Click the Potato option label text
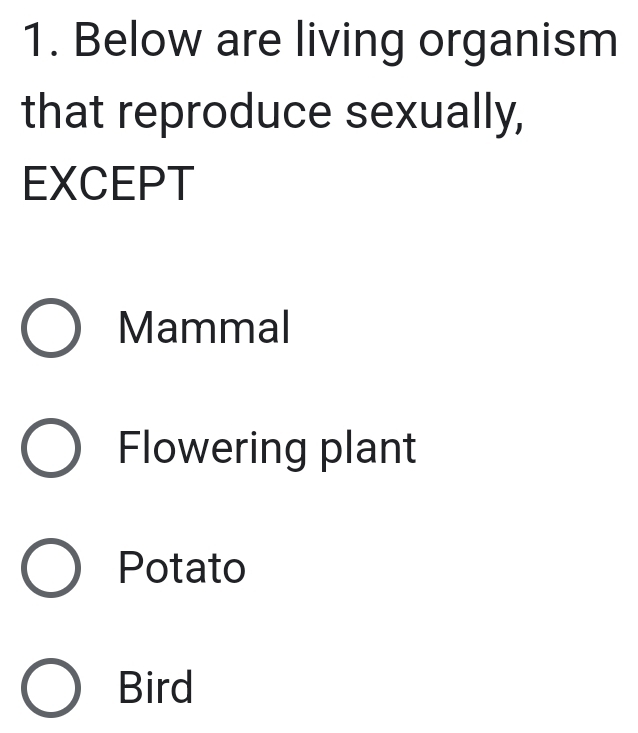Viewport: 638px width, 733px height. 182,569
